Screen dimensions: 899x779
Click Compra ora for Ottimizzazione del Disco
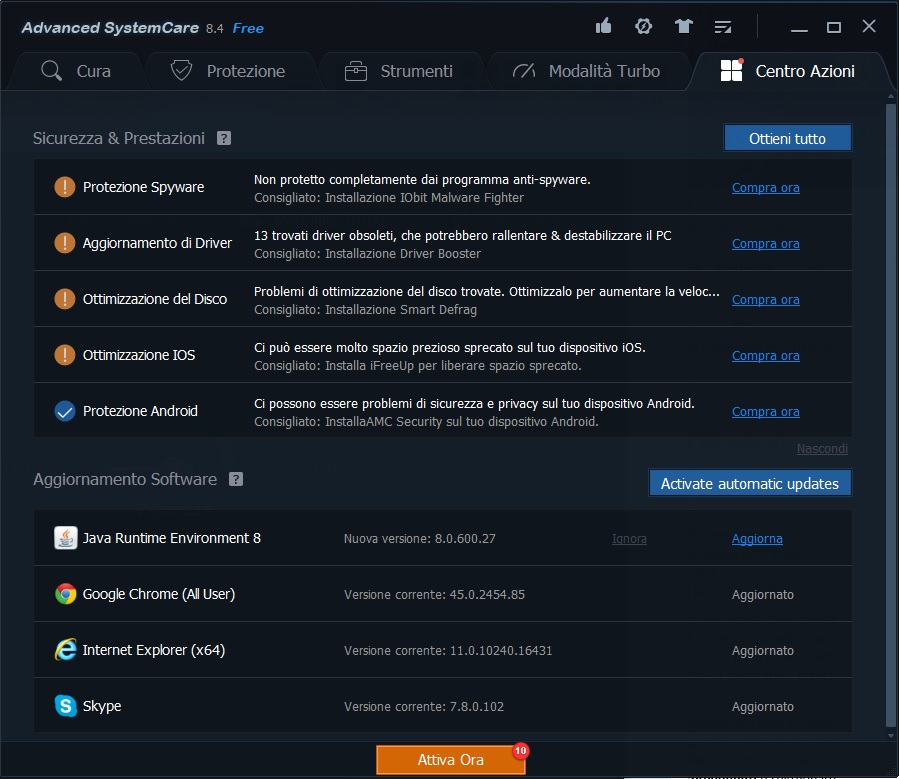[x=765, y=300]
